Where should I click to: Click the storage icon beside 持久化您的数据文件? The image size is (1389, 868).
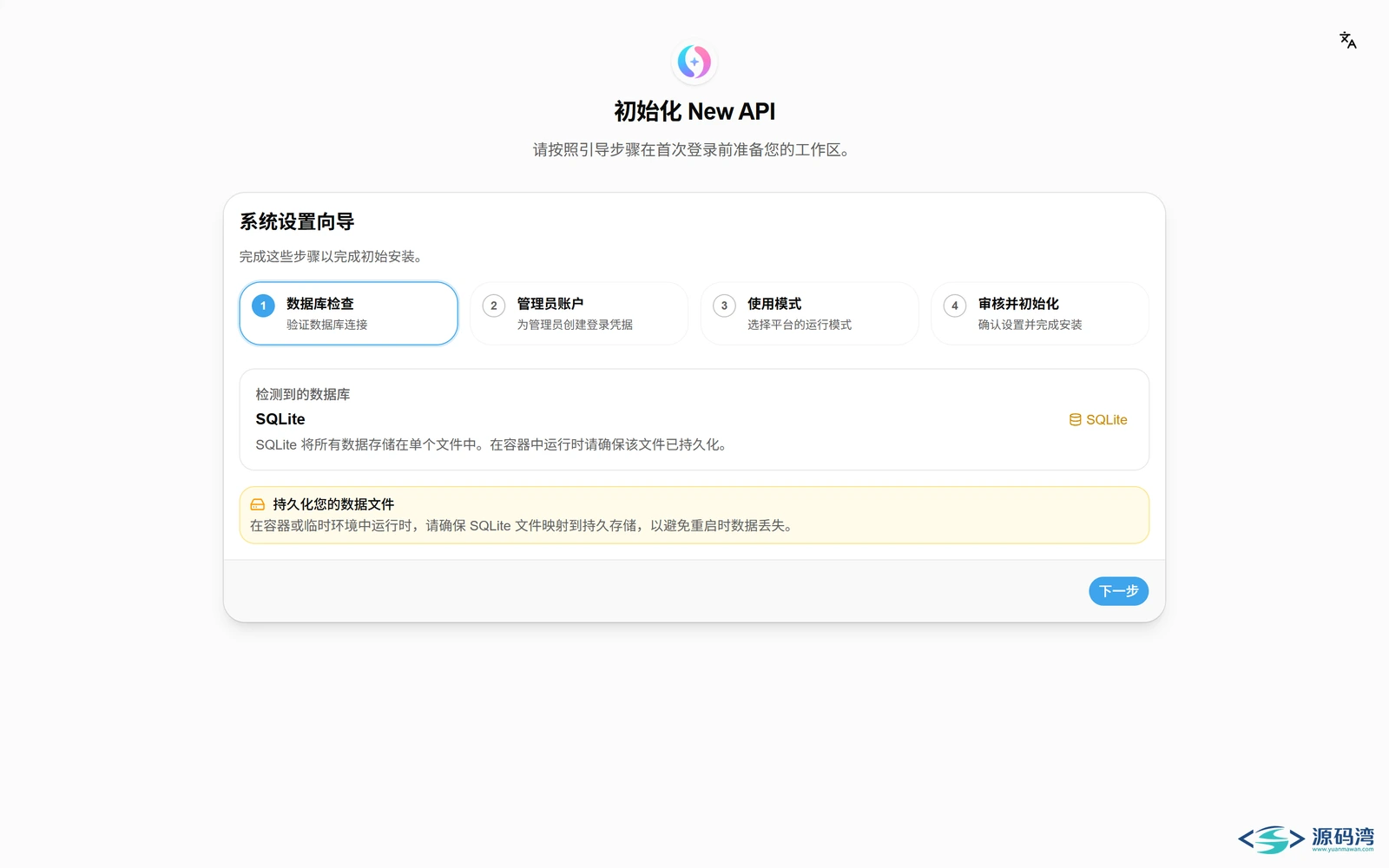(257, 504)
